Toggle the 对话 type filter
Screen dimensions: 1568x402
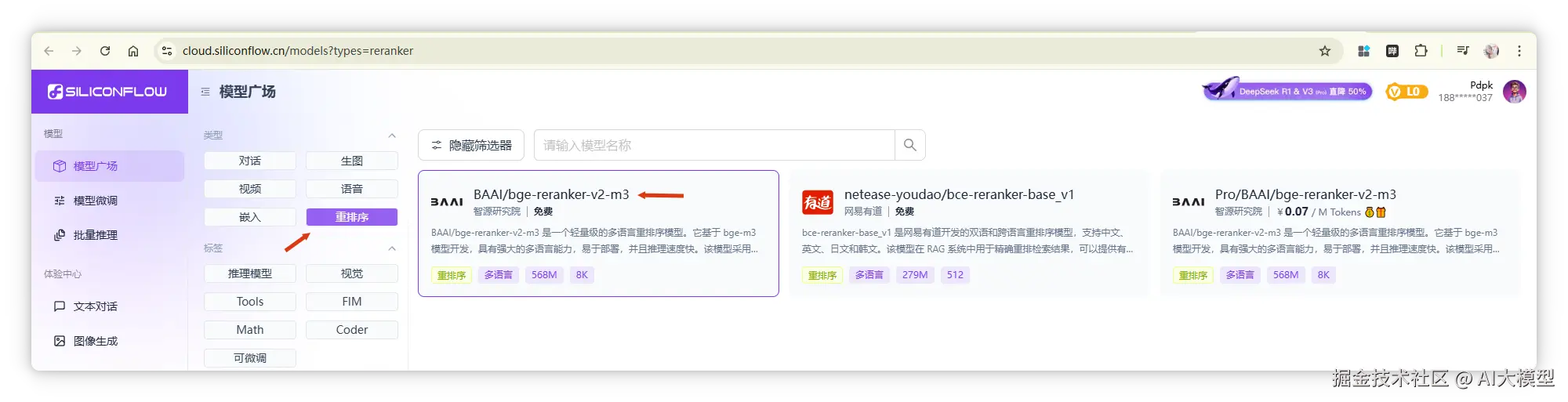[x=250, y=161]
